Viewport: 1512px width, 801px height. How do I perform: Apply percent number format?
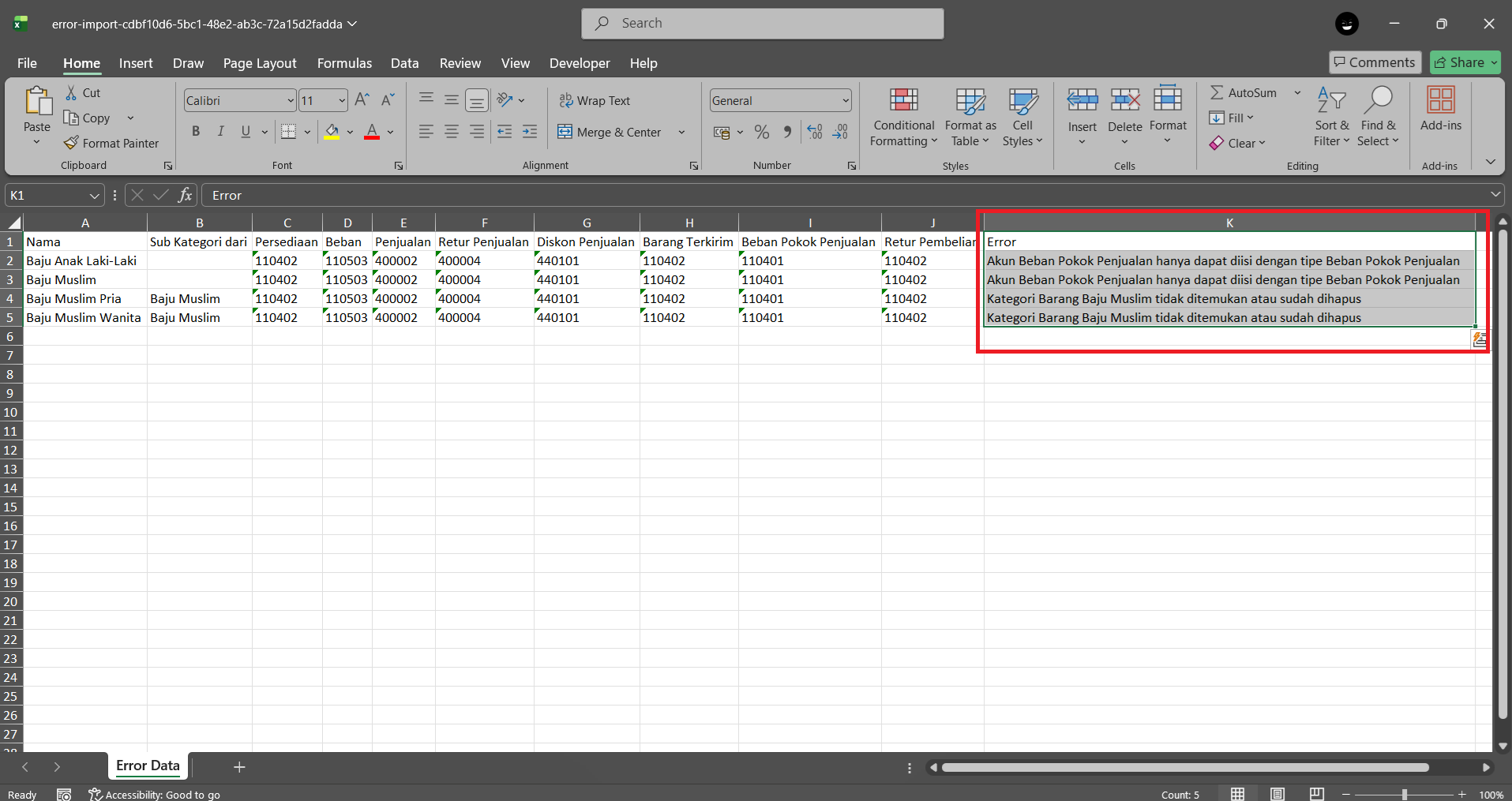tap(761, 132)
